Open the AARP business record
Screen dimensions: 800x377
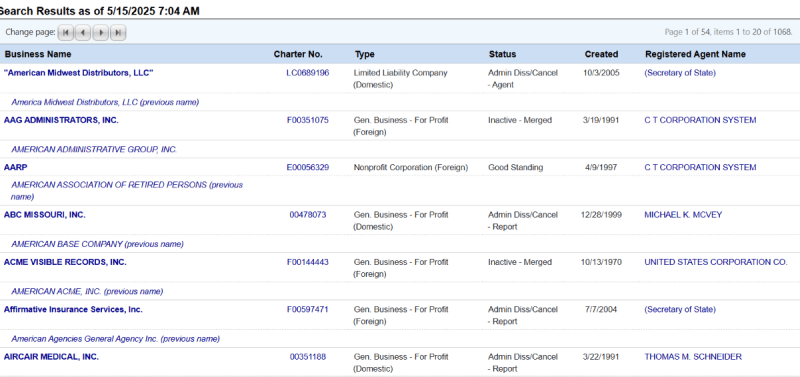coord(15,167)
